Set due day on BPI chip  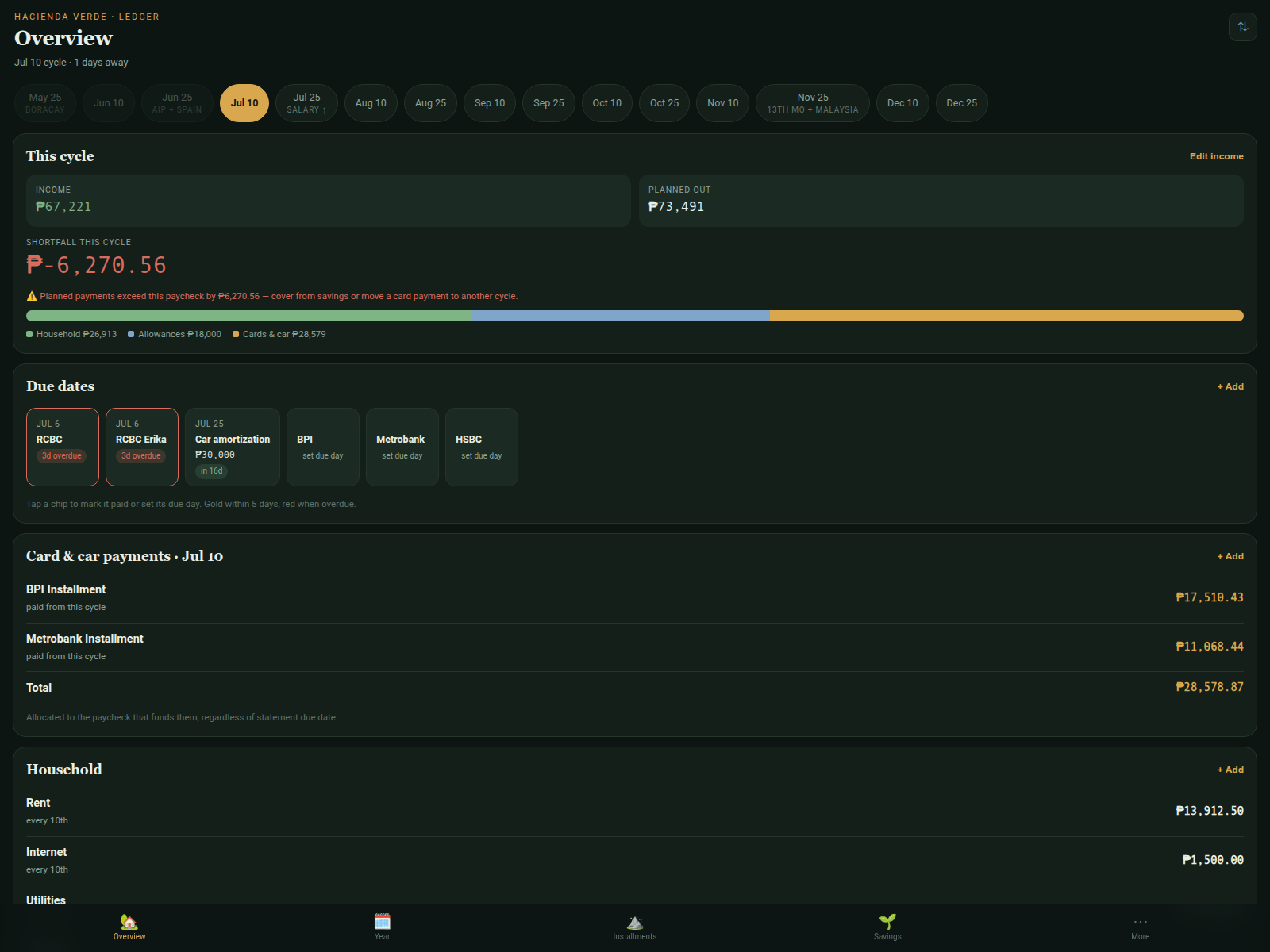click(x=323, y=447)
